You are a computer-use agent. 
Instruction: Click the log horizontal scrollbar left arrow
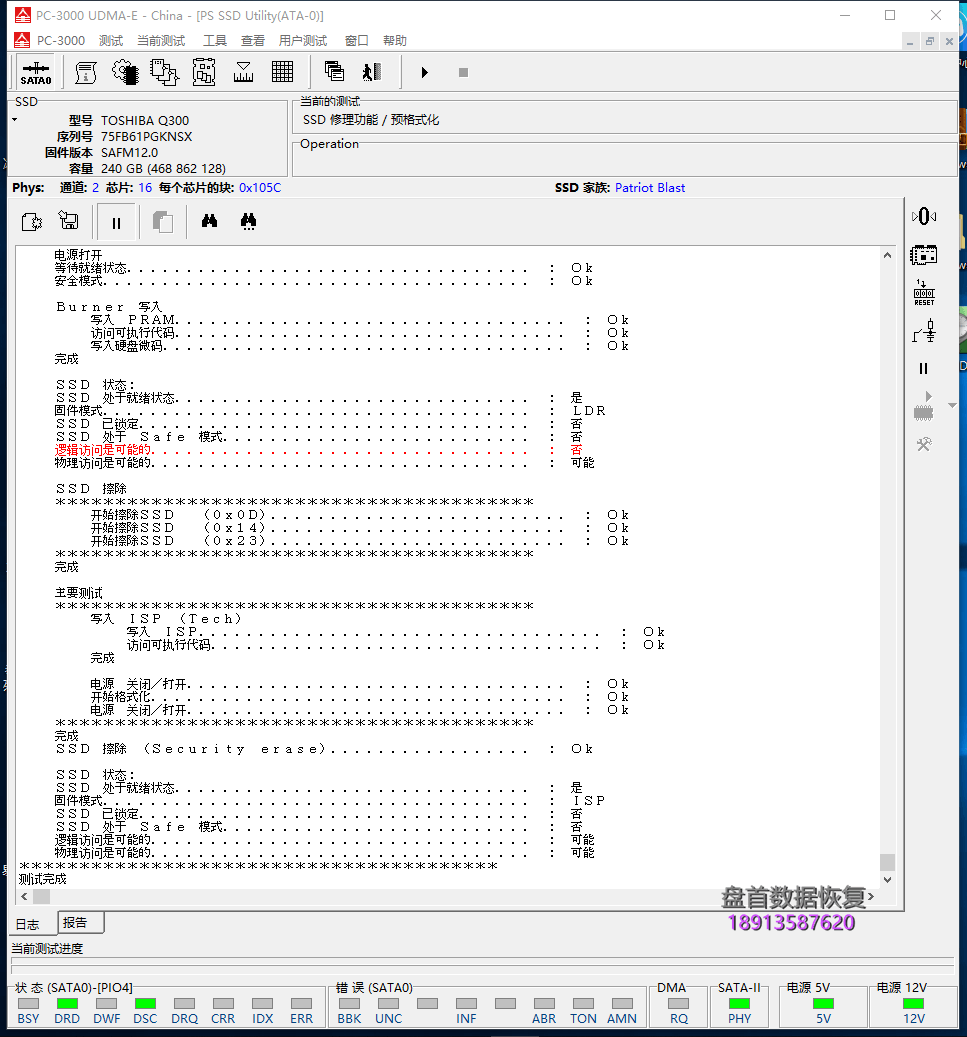(24, 896)
